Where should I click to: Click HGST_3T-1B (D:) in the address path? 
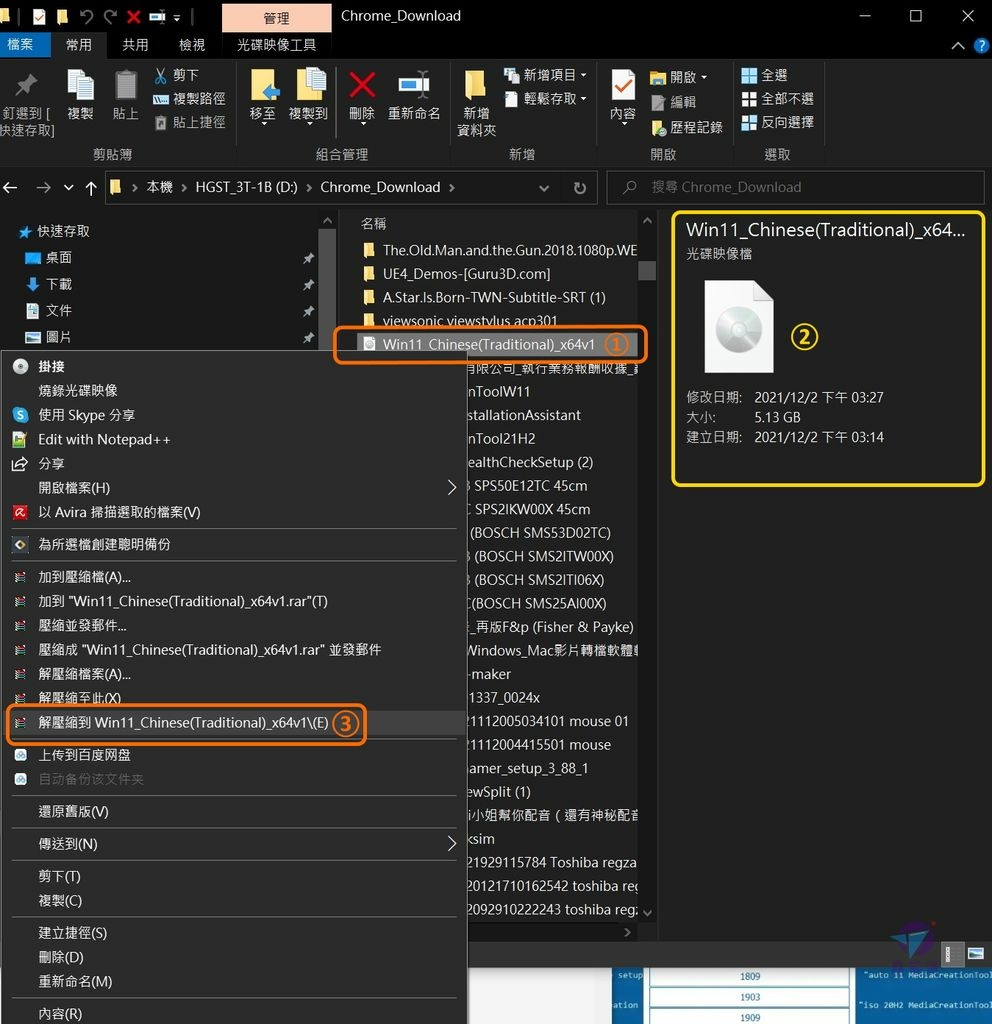(x=246, y=187)
